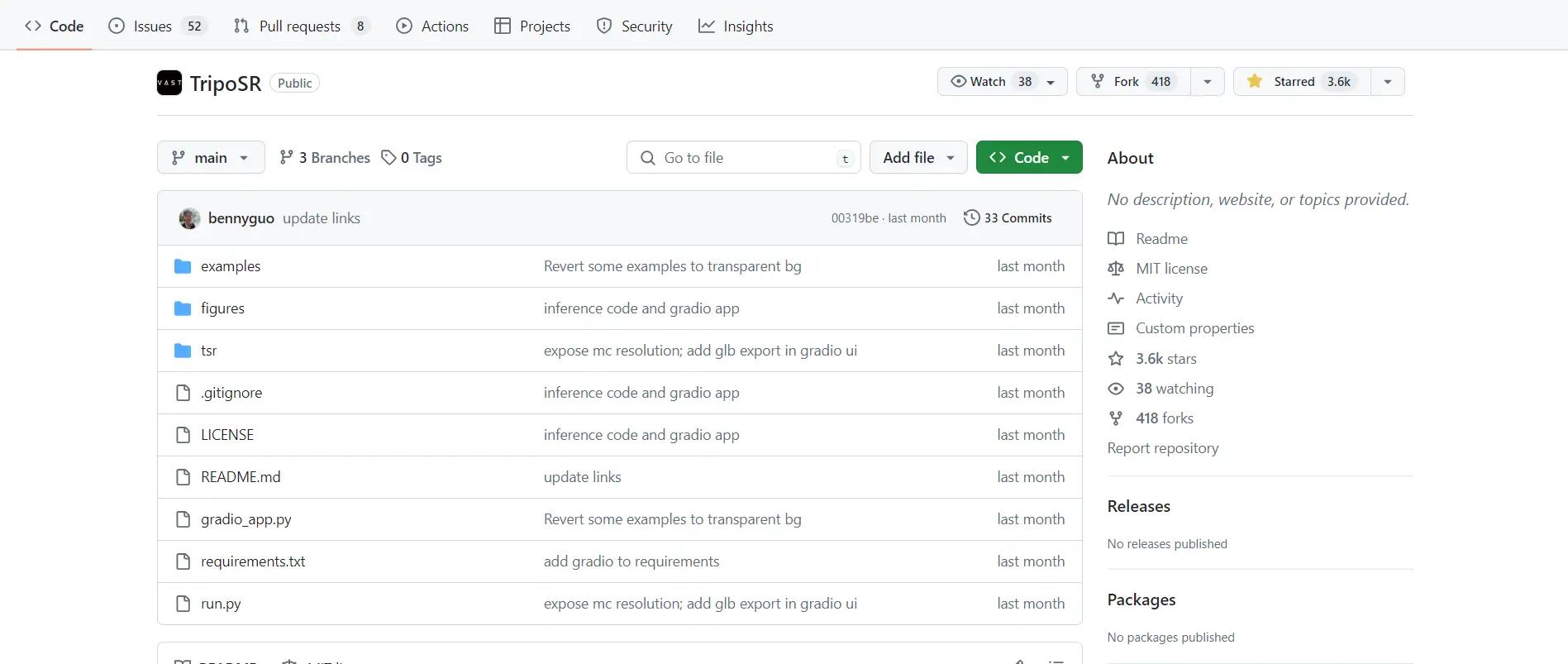View the 0 Tags
This screenshot has height=664, width=1568.
coord(412,157)
